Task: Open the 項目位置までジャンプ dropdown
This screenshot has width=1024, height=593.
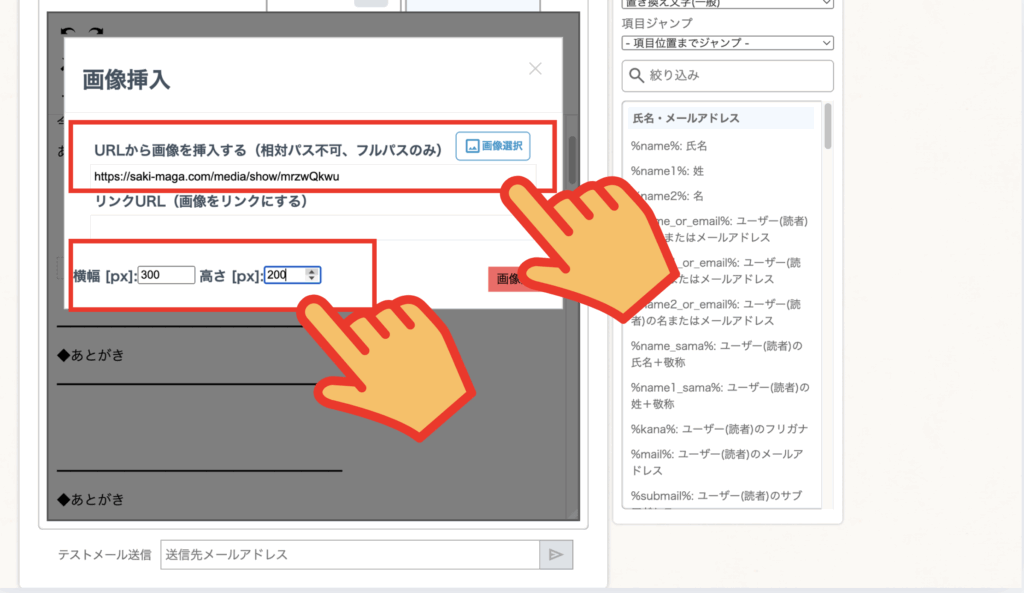Action: [727, 43]
